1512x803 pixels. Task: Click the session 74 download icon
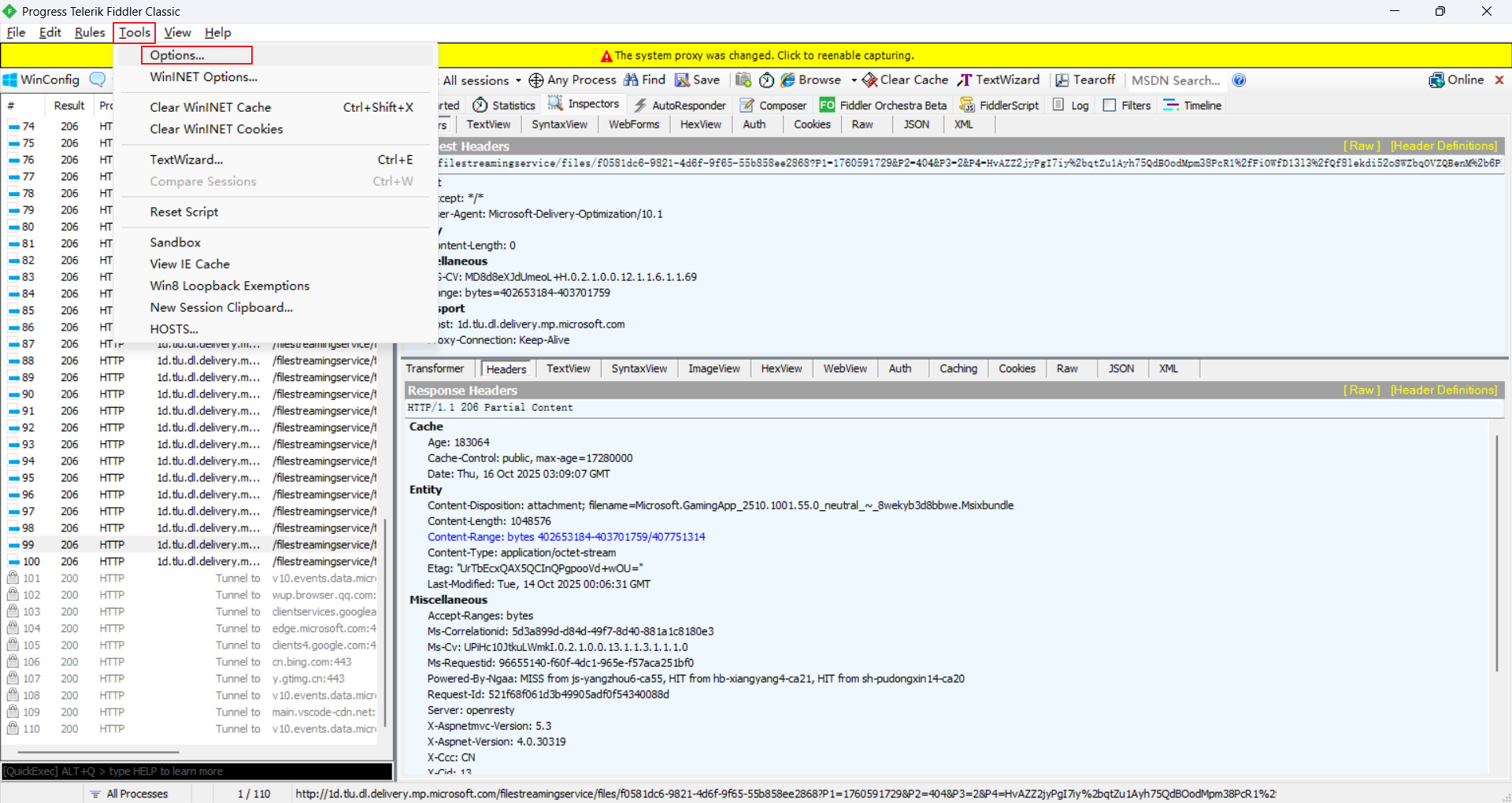click(13, 126)
